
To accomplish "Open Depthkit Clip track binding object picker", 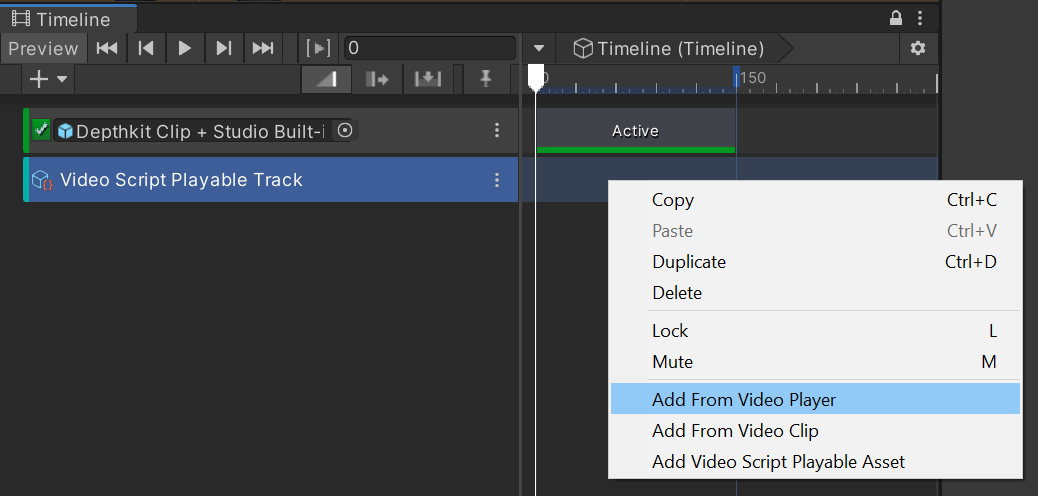I will [x=344, y=130].
